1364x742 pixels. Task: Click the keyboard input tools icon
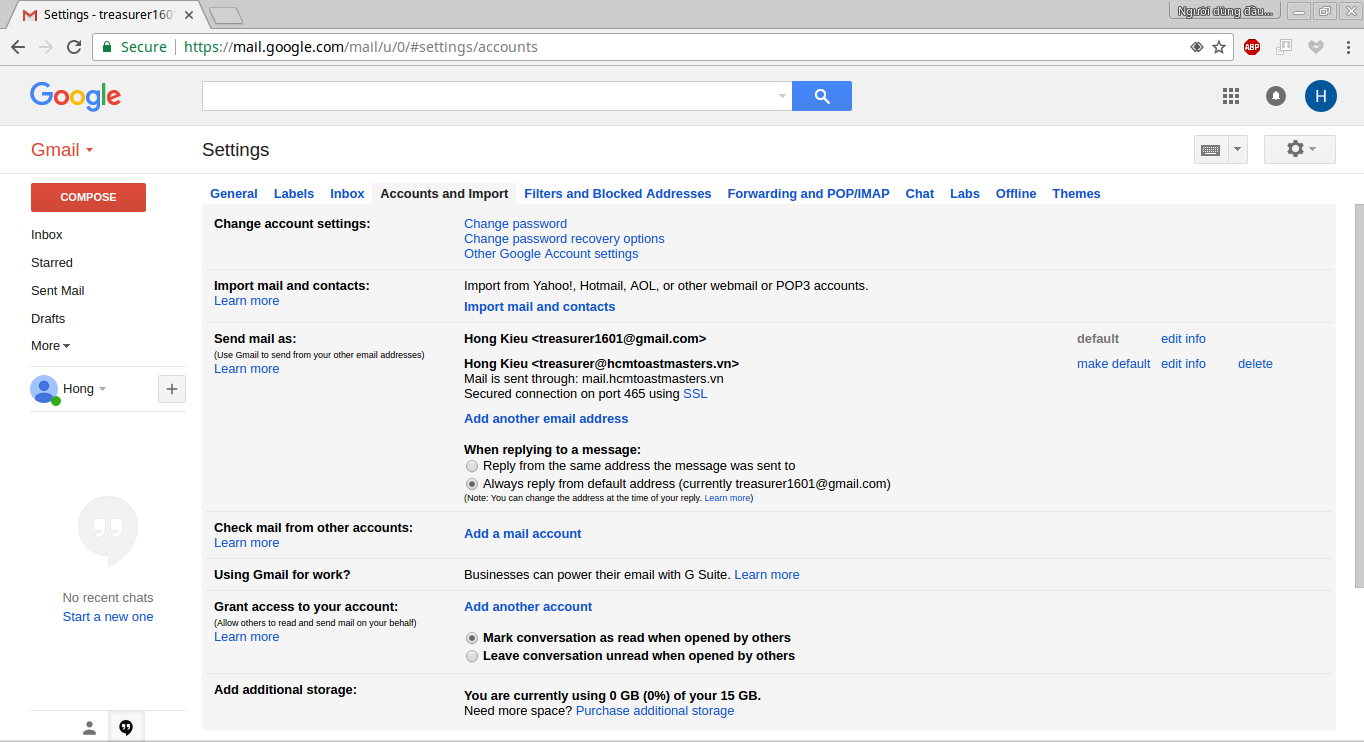[x=1210, y=150]
